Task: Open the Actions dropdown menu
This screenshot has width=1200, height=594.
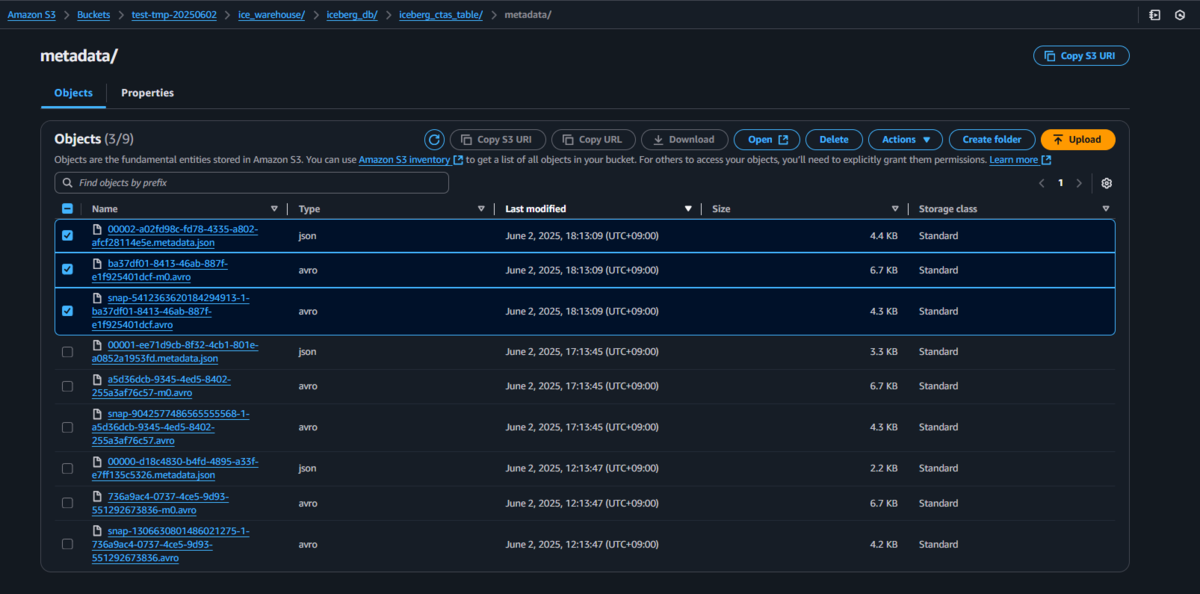Action: [x=905, y=140]
